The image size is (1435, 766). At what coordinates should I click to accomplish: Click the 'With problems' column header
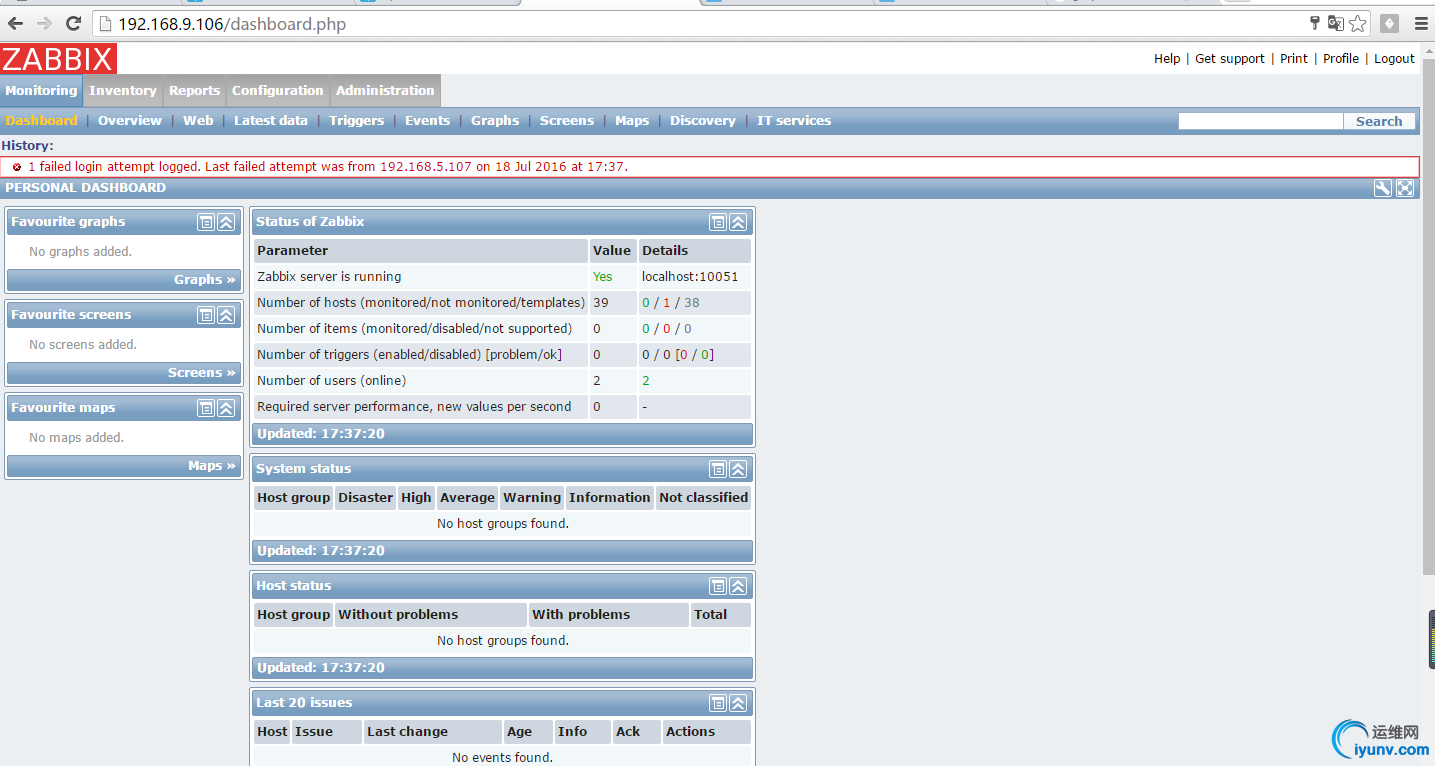(x=608, y=615)
